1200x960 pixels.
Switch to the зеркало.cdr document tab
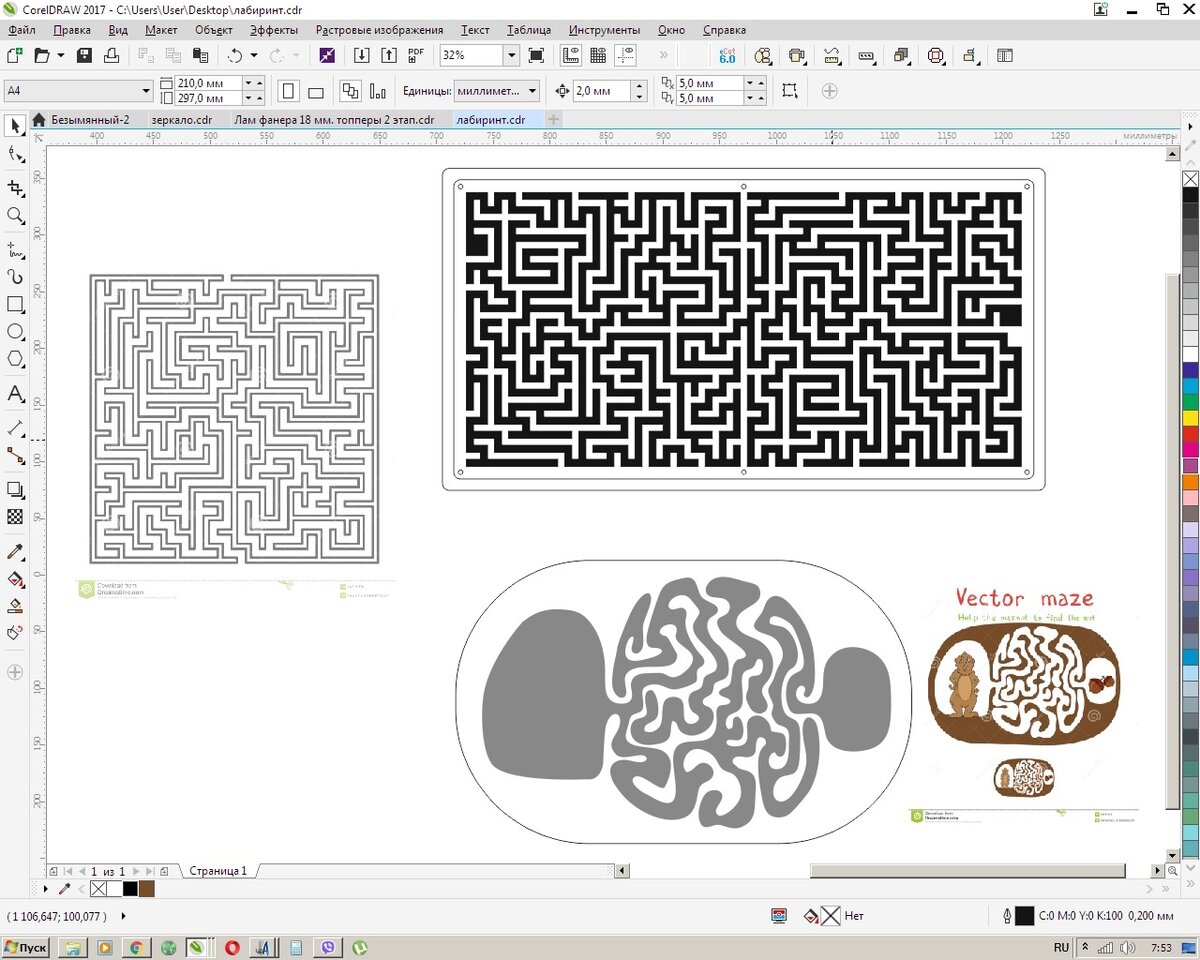pyautogui.click(x=181, y=119)
